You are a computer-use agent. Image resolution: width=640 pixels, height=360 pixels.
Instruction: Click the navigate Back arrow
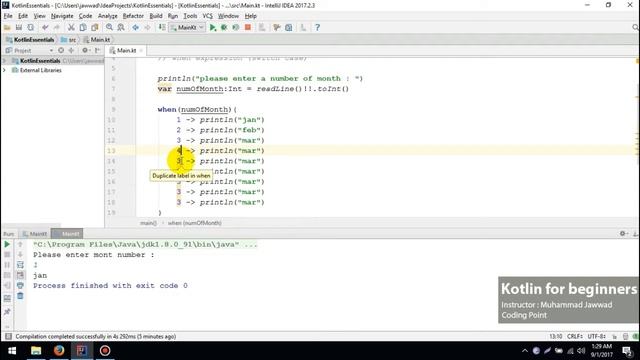point(136,27)
